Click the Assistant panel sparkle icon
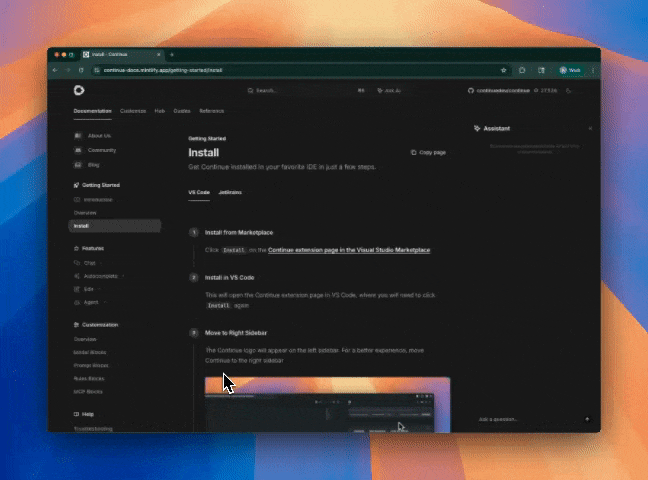 477,129
